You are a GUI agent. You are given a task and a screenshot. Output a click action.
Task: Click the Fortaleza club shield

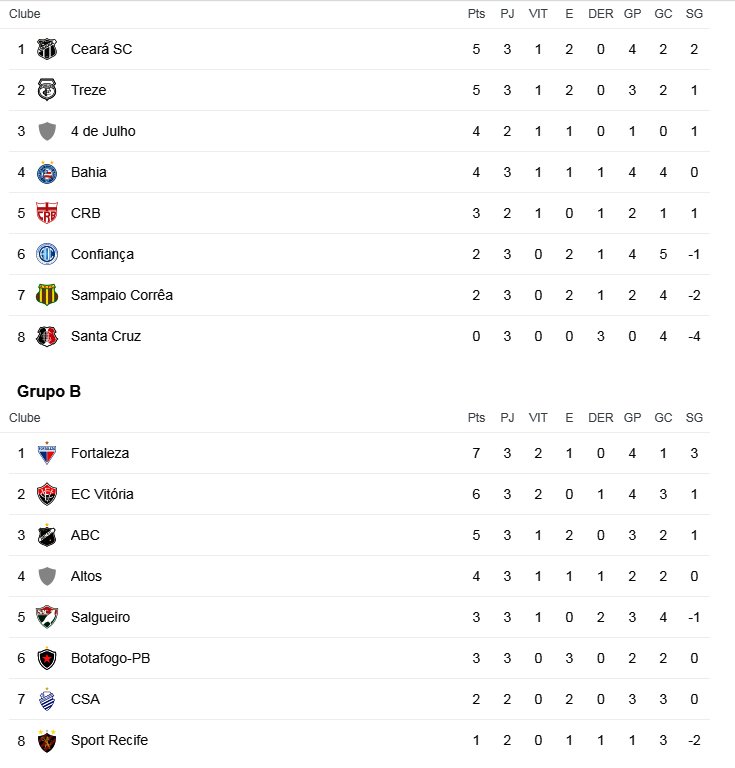tap(47, 453)
